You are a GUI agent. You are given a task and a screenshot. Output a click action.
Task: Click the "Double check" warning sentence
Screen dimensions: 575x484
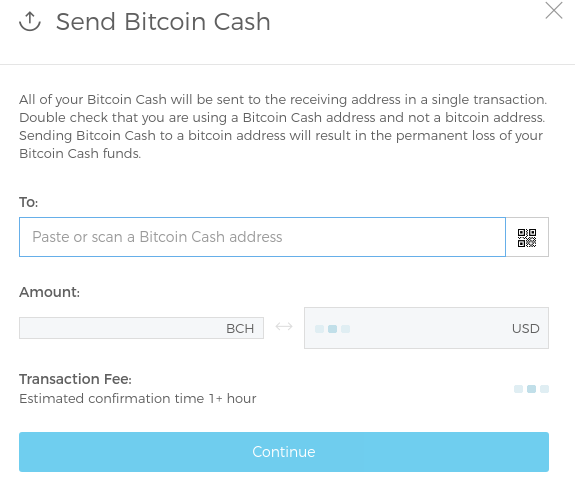[x=282, y=118]
